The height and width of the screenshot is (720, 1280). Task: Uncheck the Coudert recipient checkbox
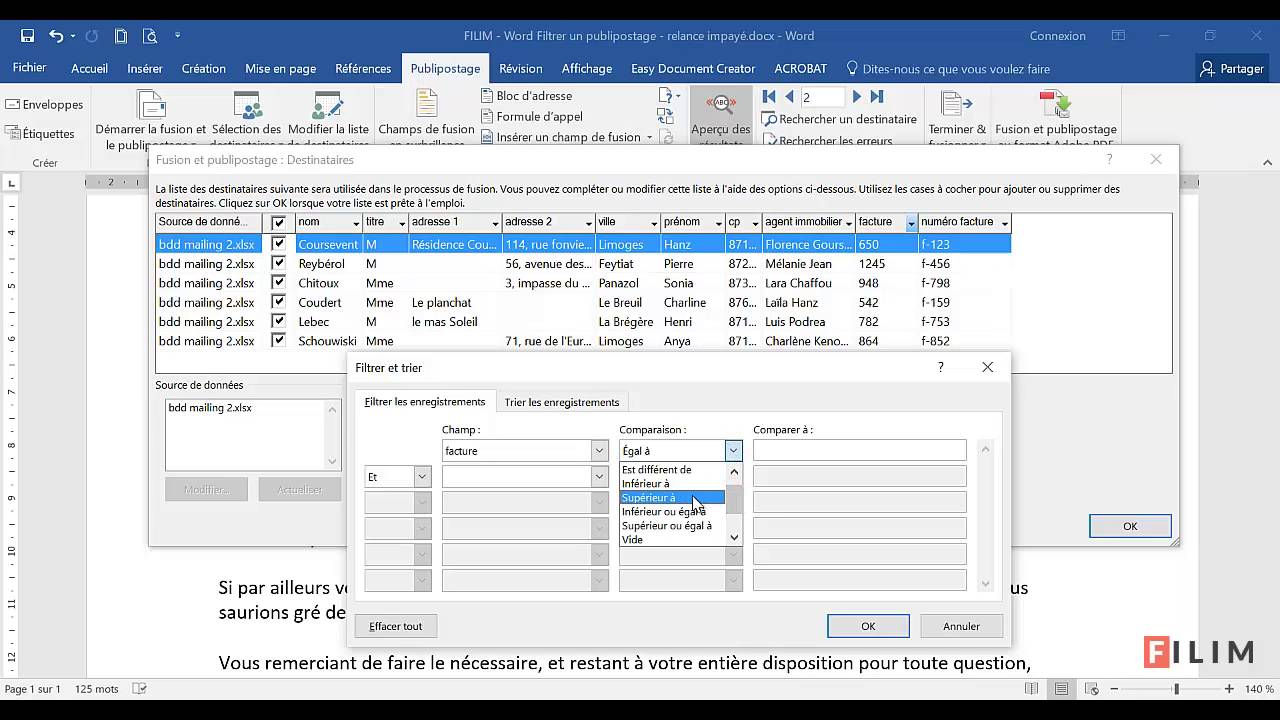278,302
